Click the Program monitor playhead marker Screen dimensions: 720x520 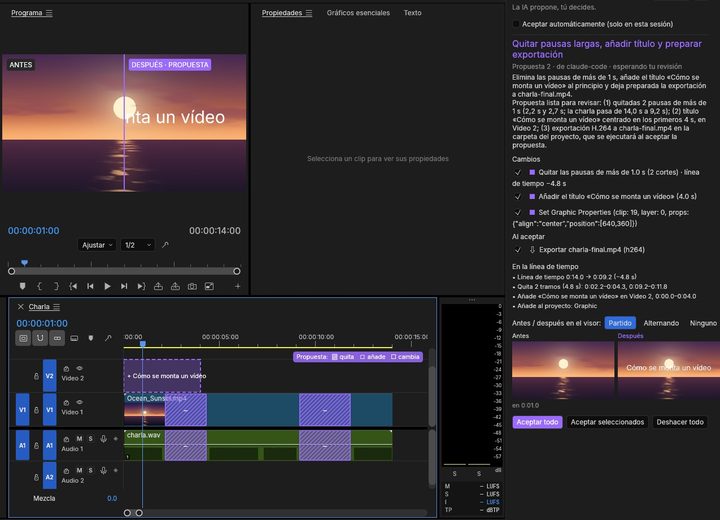tap(24, 263)
